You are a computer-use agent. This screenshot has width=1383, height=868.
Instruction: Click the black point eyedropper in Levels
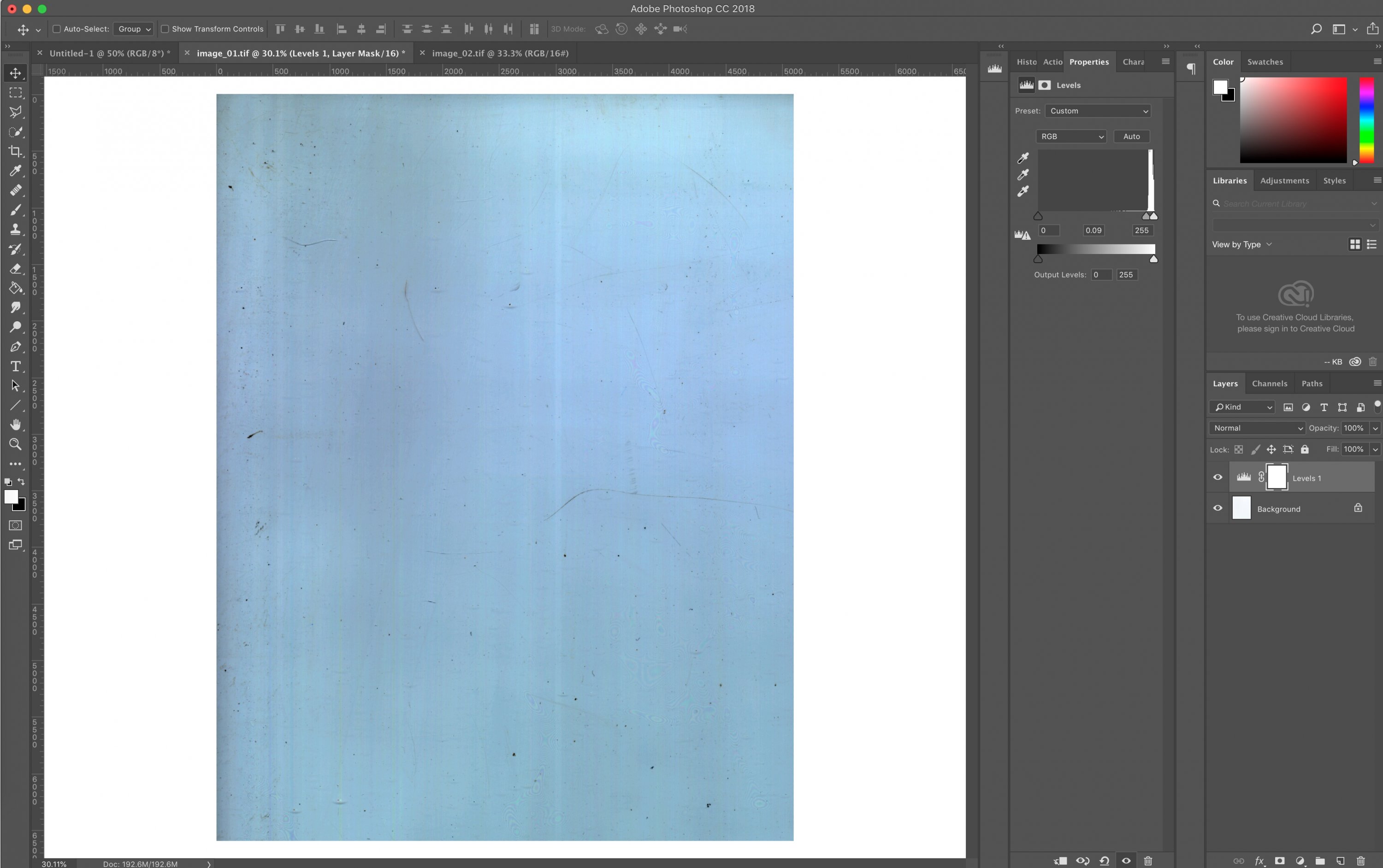(1023, 157)
